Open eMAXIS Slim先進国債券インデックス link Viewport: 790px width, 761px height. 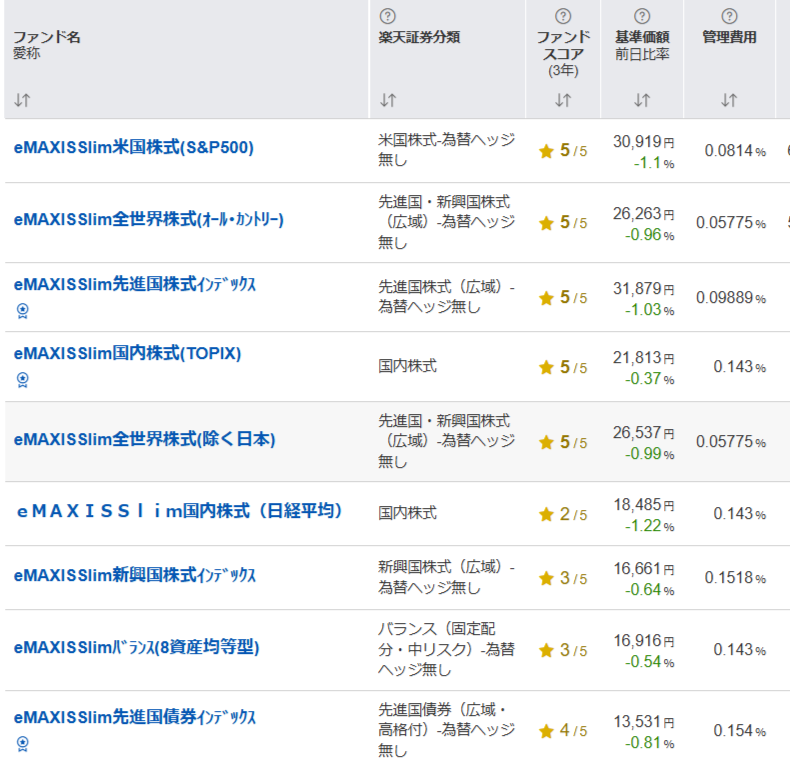[135, 717]
